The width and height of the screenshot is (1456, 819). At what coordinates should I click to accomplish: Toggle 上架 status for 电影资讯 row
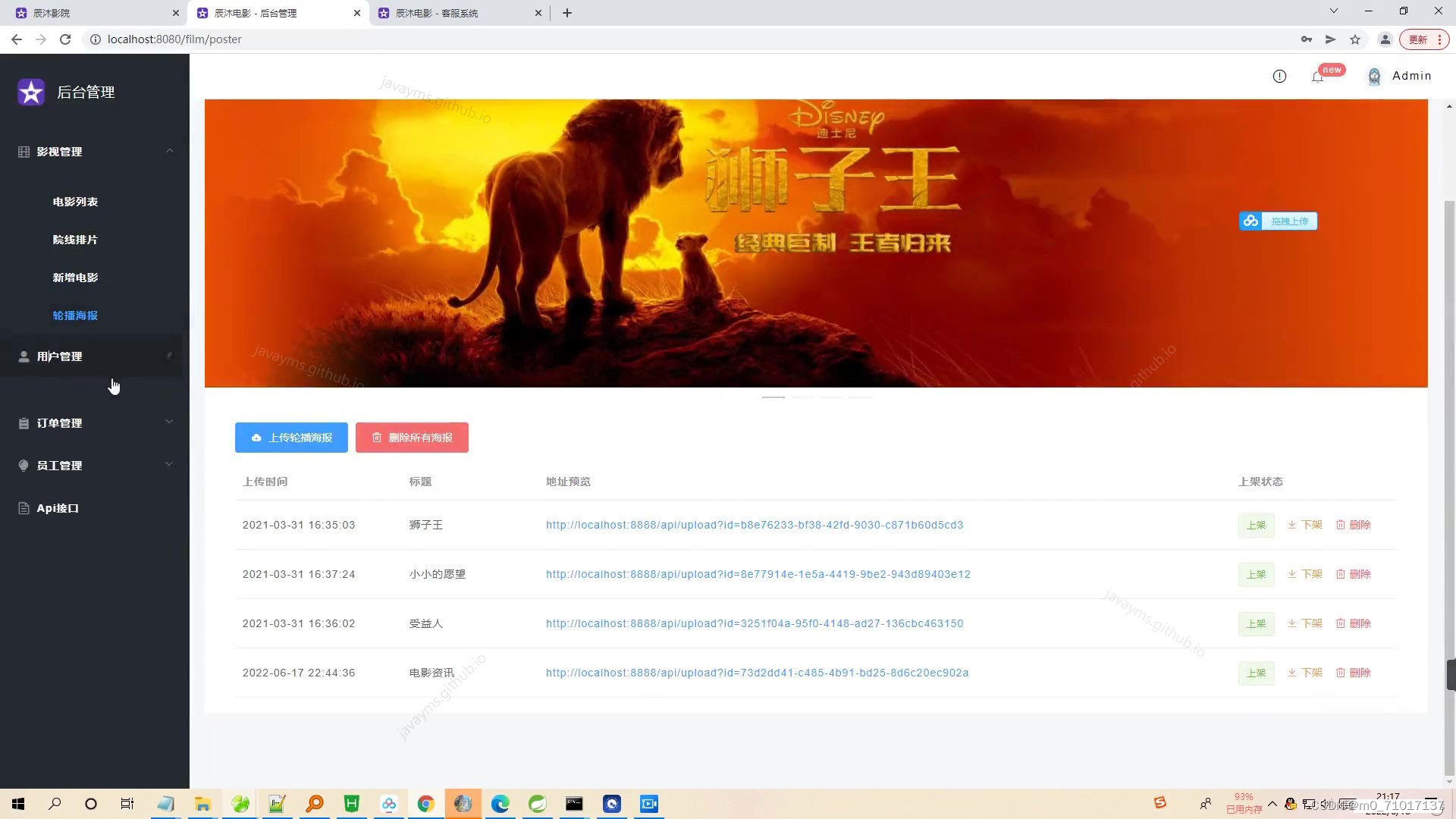pos(1256,673)
